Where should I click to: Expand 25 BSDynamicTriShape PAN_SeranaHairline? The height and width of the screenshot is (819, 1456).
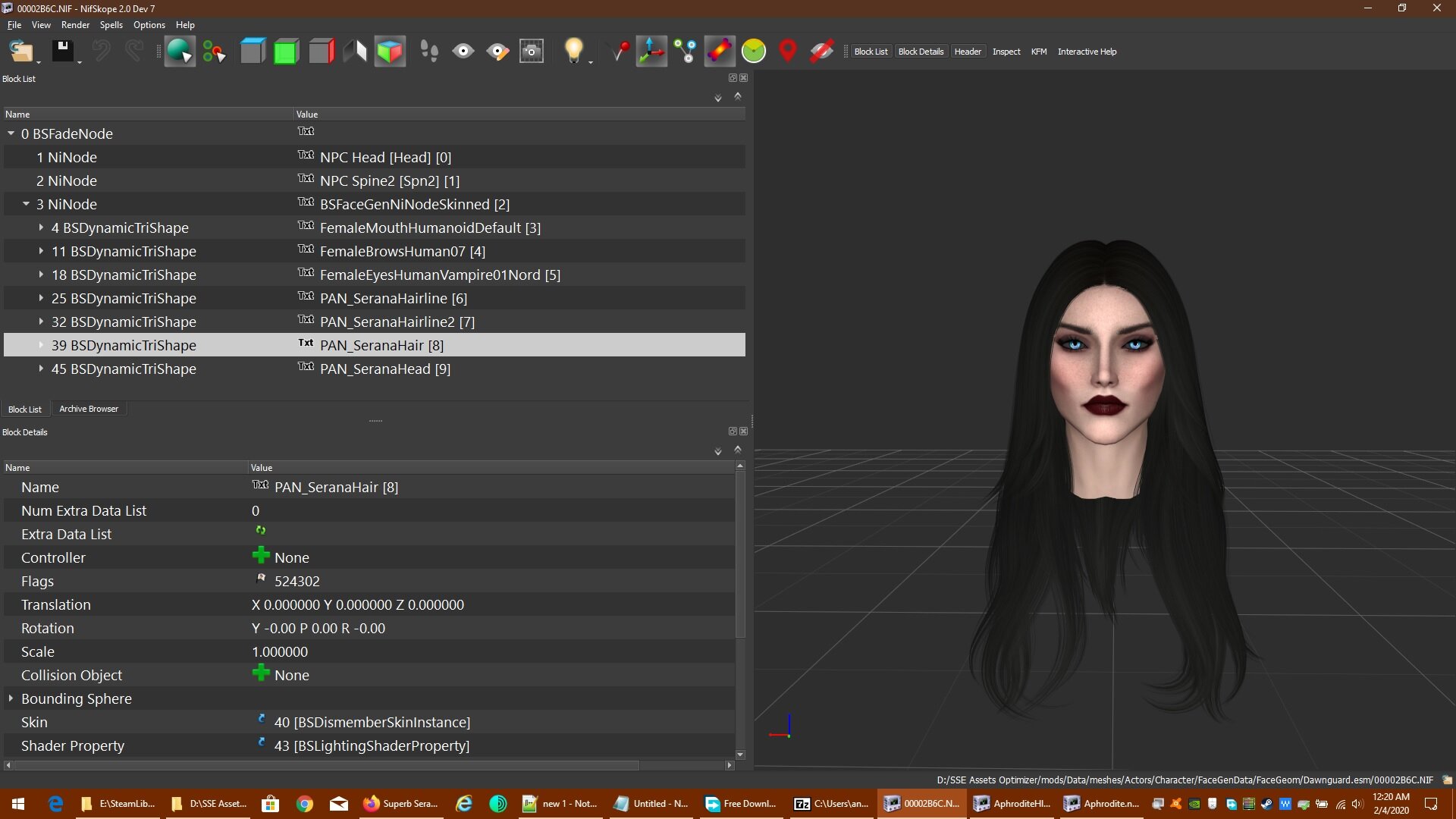click(x=41, y=298)
